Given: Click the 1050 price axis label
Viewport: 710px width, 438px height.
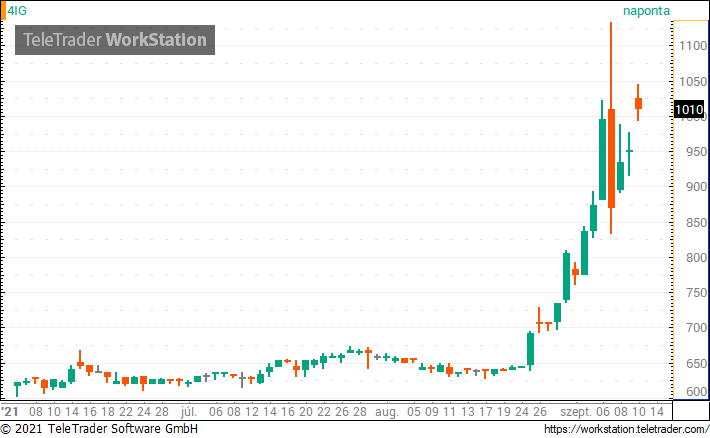Looking at the screenshot, I should tap(693, 82).
